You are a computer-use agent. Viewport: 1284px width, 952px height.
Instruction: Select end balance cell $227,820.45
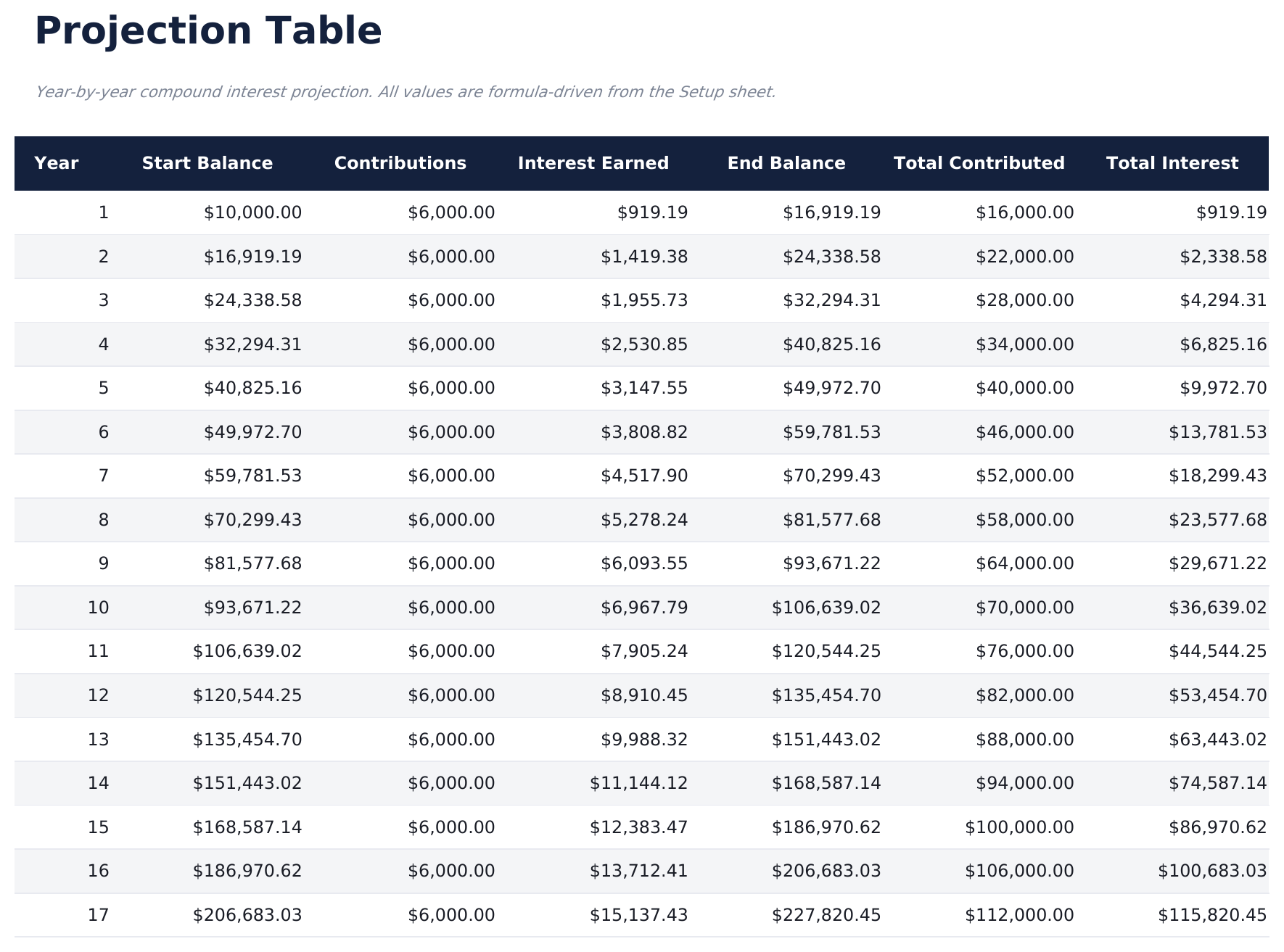pos(826,915)
